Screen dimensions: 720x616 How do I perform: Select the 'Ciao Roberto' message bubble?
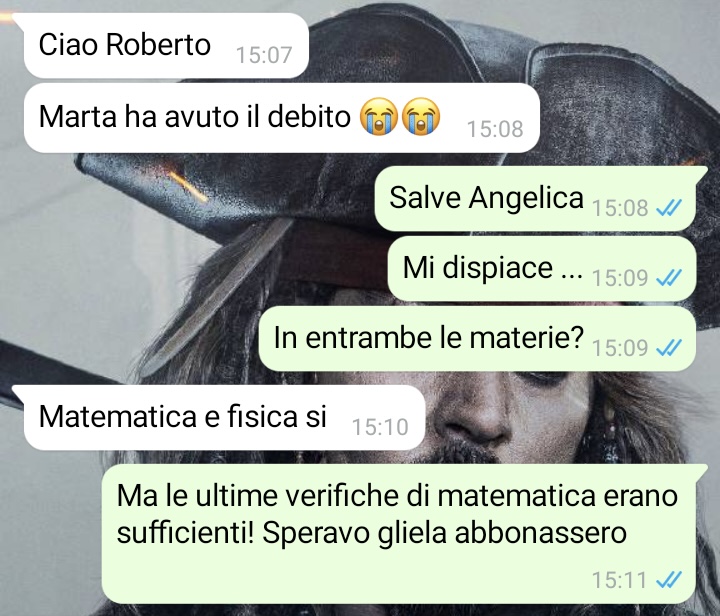[x=166, y=45]
